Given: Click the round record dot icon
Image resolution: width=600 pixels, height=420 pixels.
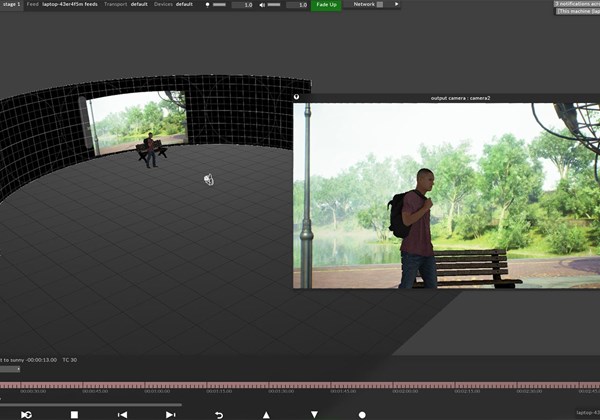Looking at the screenshot, I should click(x=362, y=414).
